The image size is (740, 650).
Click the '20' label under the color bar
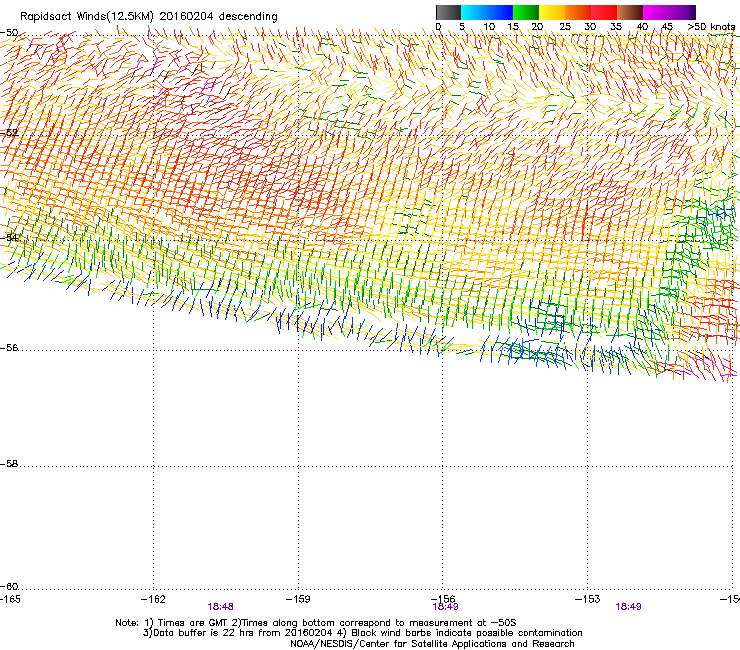pyautogui.click(x=537, y=27)
